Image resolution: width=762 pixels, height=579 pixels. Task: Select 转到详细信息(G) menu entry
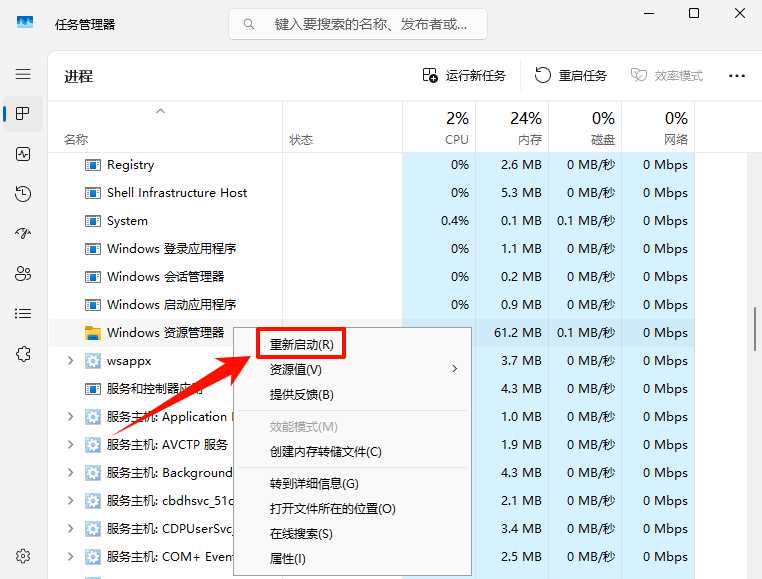click(352, 483)
